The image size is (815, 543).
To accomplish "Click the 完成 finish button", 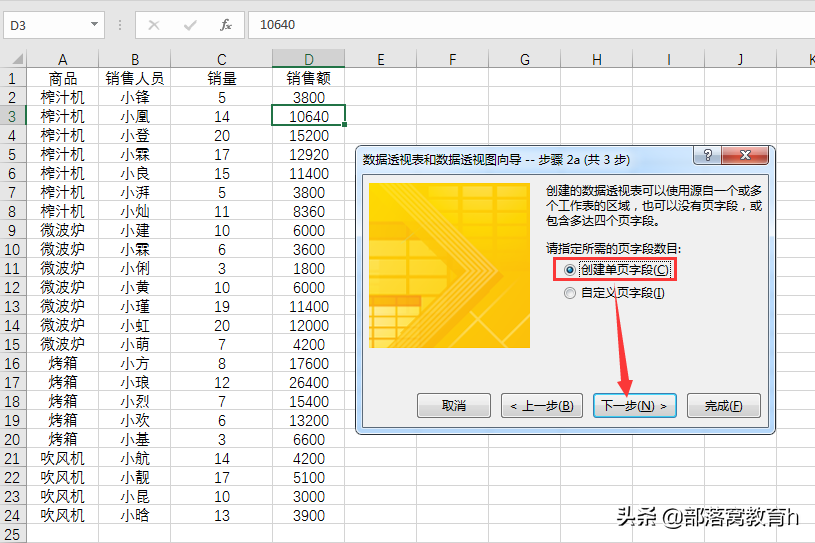I will tap(724, 405).
